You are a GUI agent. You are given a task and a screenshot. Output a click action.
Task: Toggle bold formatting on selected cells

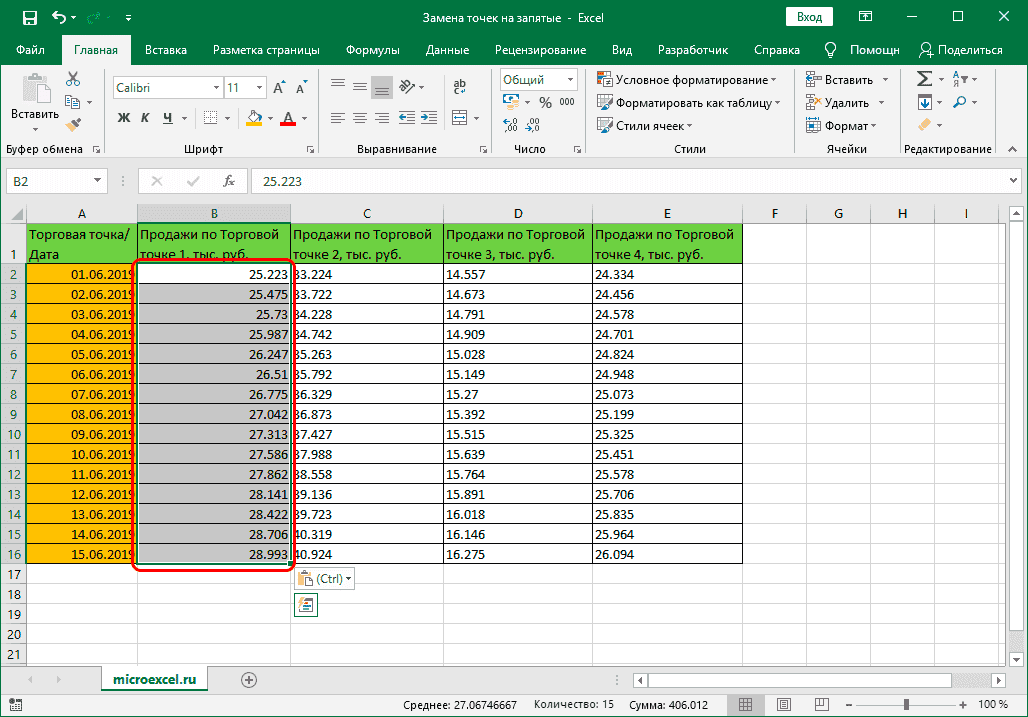click(x=123, y=117)
